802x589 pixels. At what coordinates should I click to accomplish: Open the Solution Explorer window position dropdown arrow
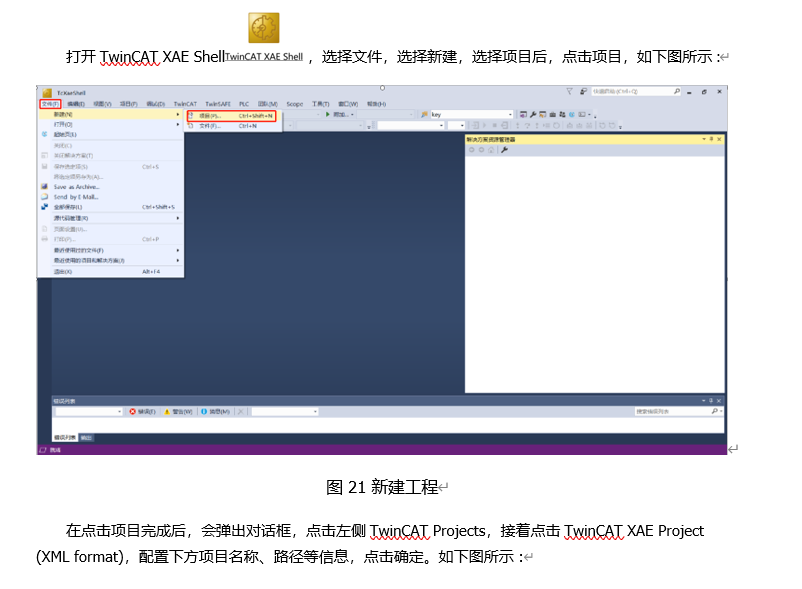704,139
